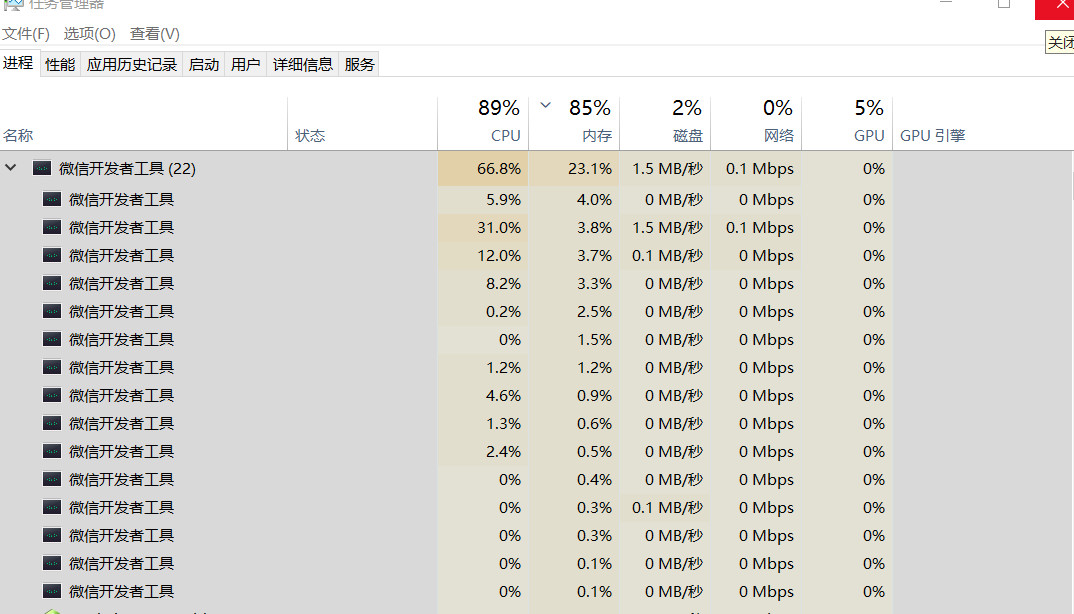Sort by the 内存 column header
1074x614 pixels.
[x=574, y=123]
